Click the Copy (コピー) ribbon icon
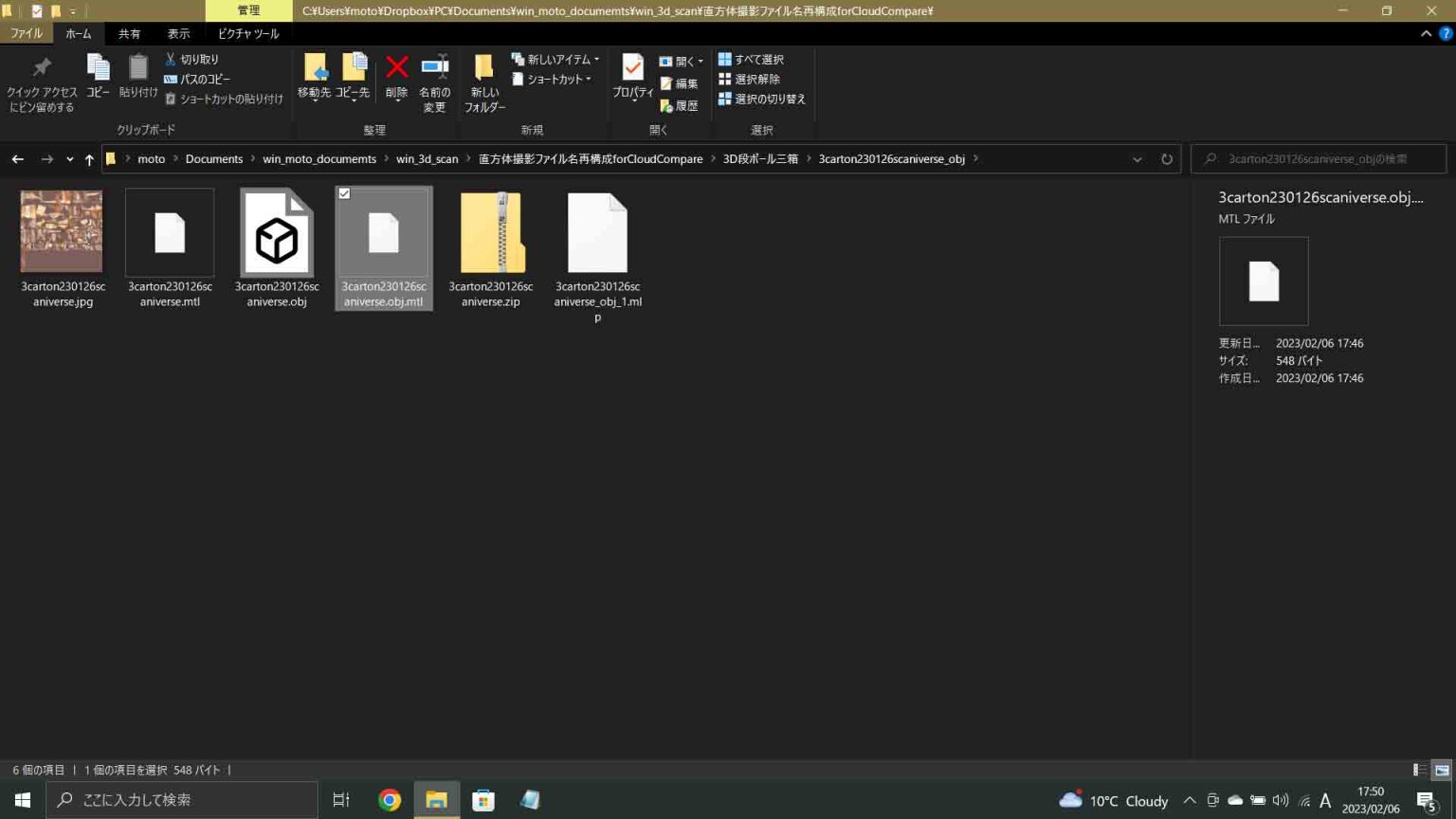 tap(98, 68)
